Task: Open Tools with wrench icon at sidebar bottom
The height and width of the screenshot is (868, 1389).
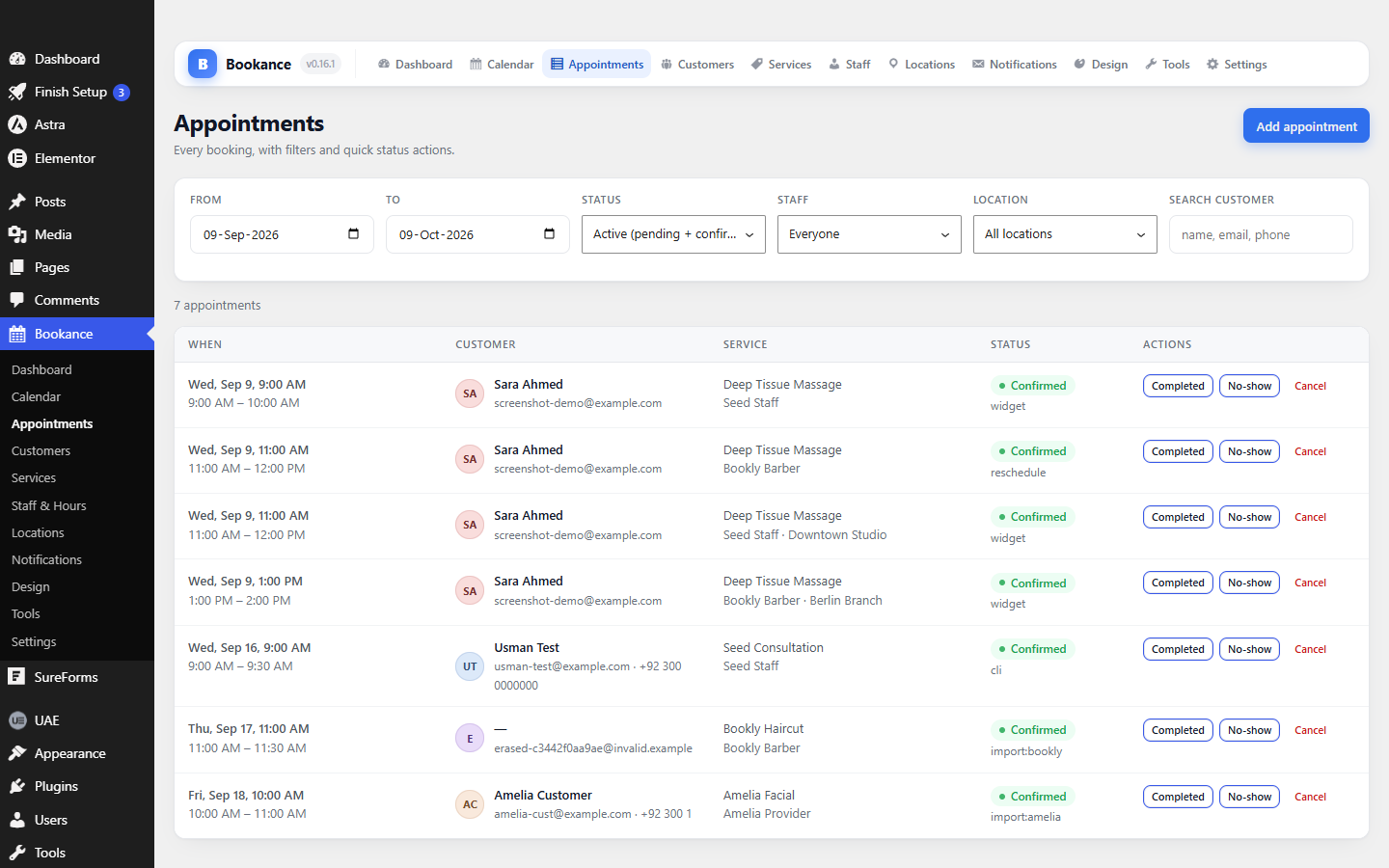Action: [77, 853]
